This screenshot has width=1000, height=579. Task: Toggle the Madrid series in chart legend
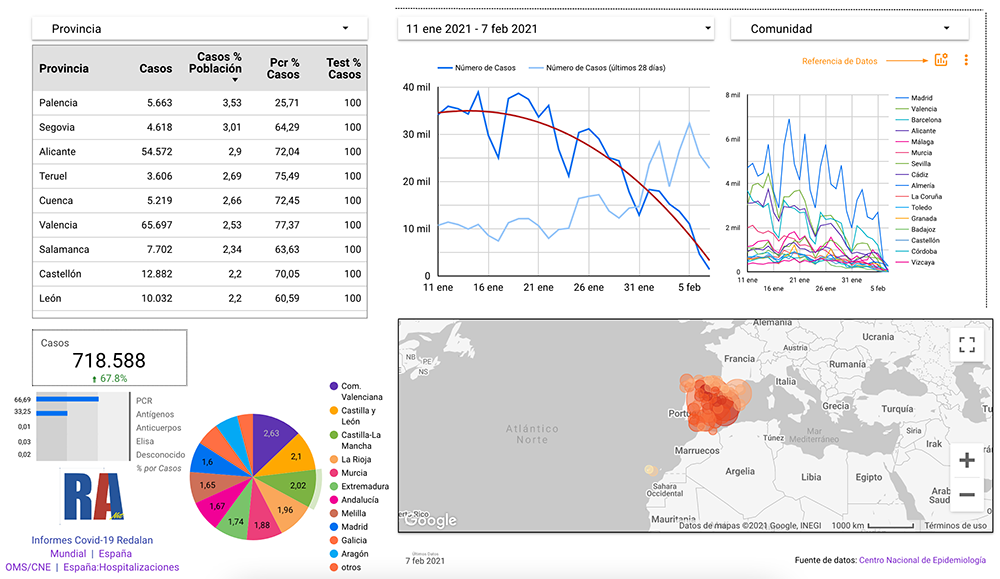(x=922, y=98)
